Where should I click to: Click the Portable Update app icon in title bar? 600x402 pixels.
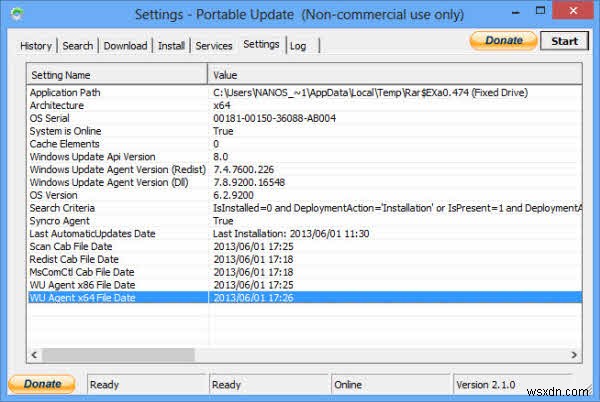17,14
